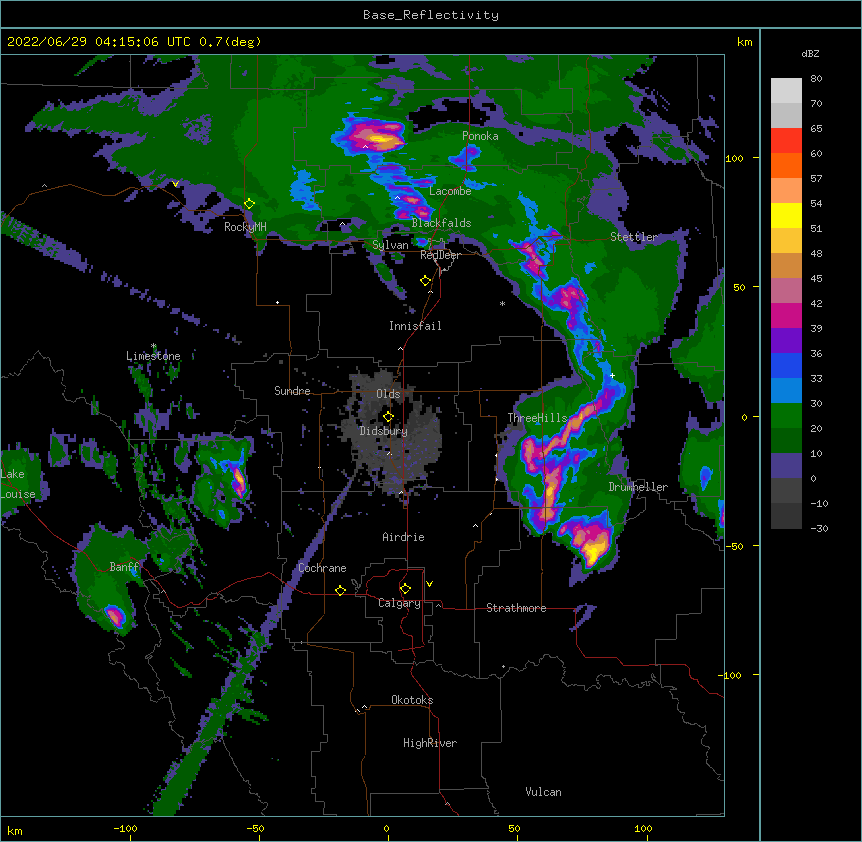Screen dimensions: 862x842
Task: Click the white plus marker northeast of ThreeHills
Action: click(612, 375)
